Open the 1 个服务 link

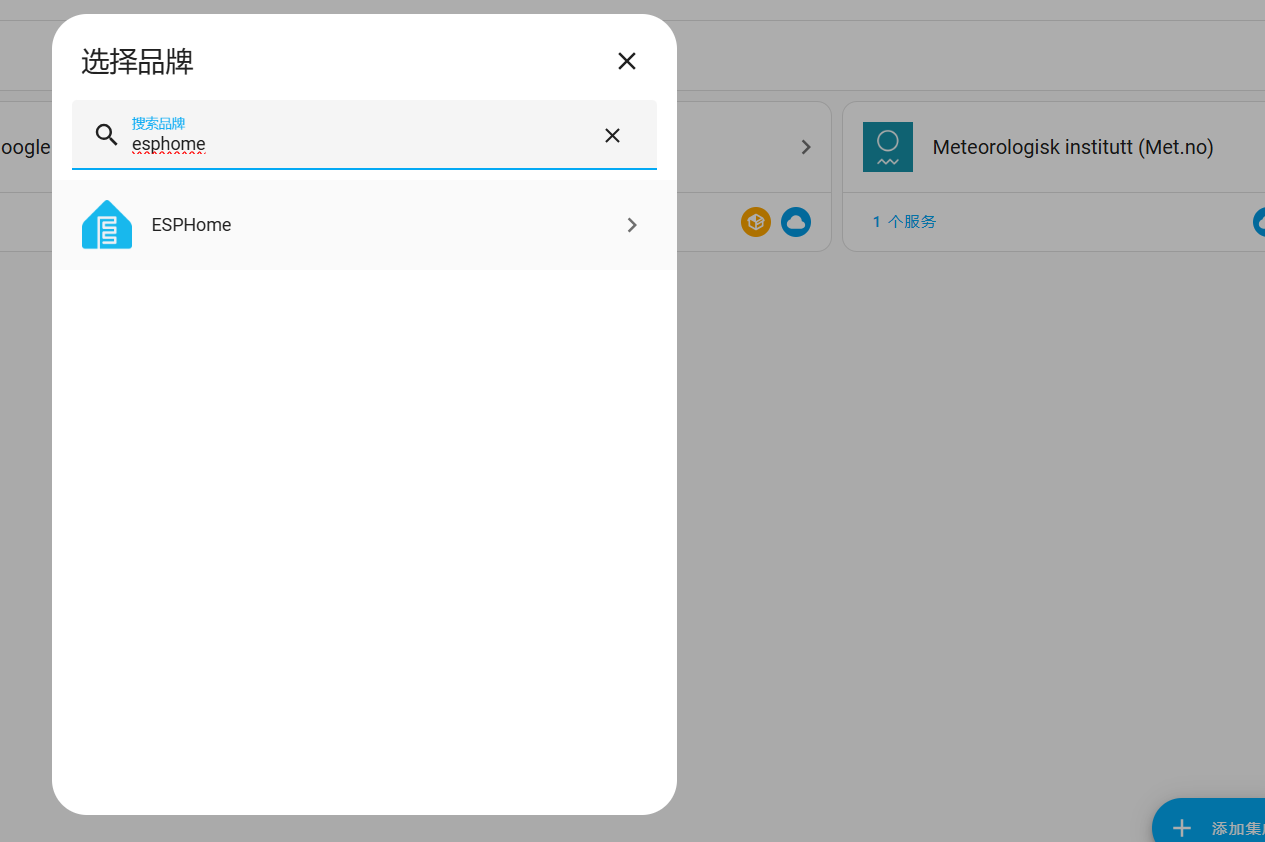tap(904, 222)
